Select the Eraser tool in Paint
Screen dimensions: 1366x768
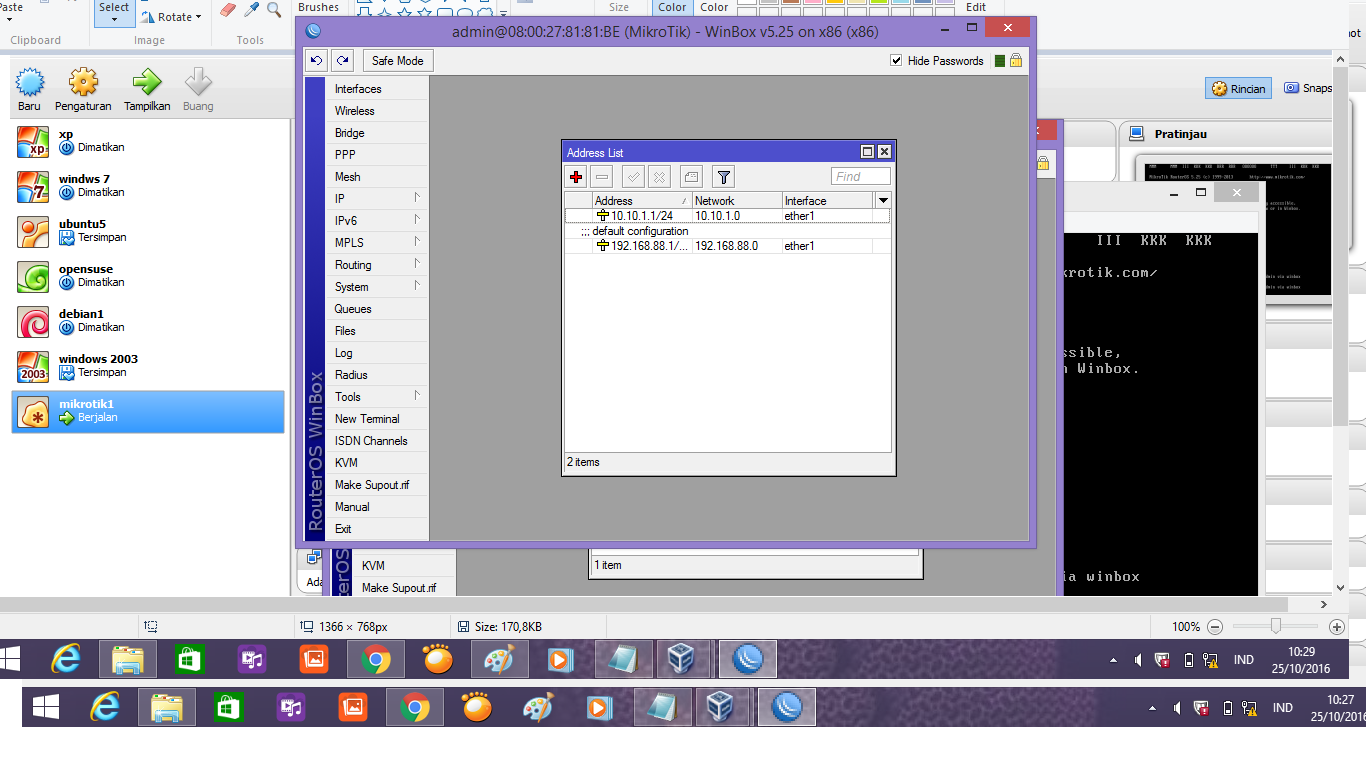pos(227,10)
